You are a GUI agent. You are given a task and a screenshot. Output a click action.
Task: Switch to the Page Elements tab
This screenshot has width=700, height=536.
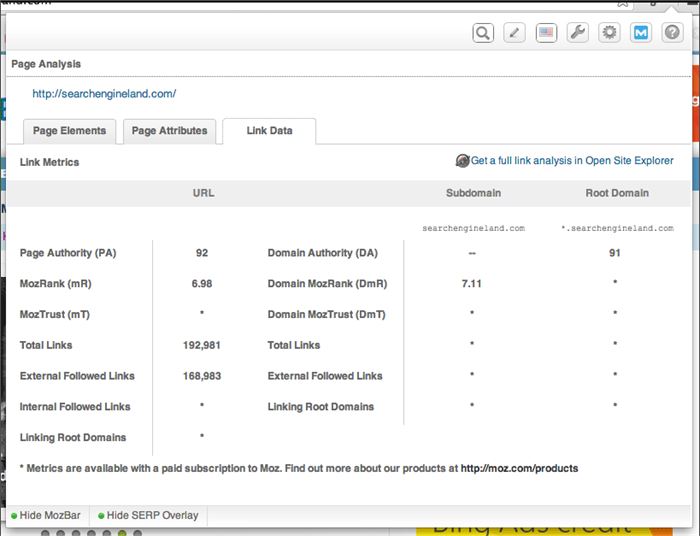70,131
